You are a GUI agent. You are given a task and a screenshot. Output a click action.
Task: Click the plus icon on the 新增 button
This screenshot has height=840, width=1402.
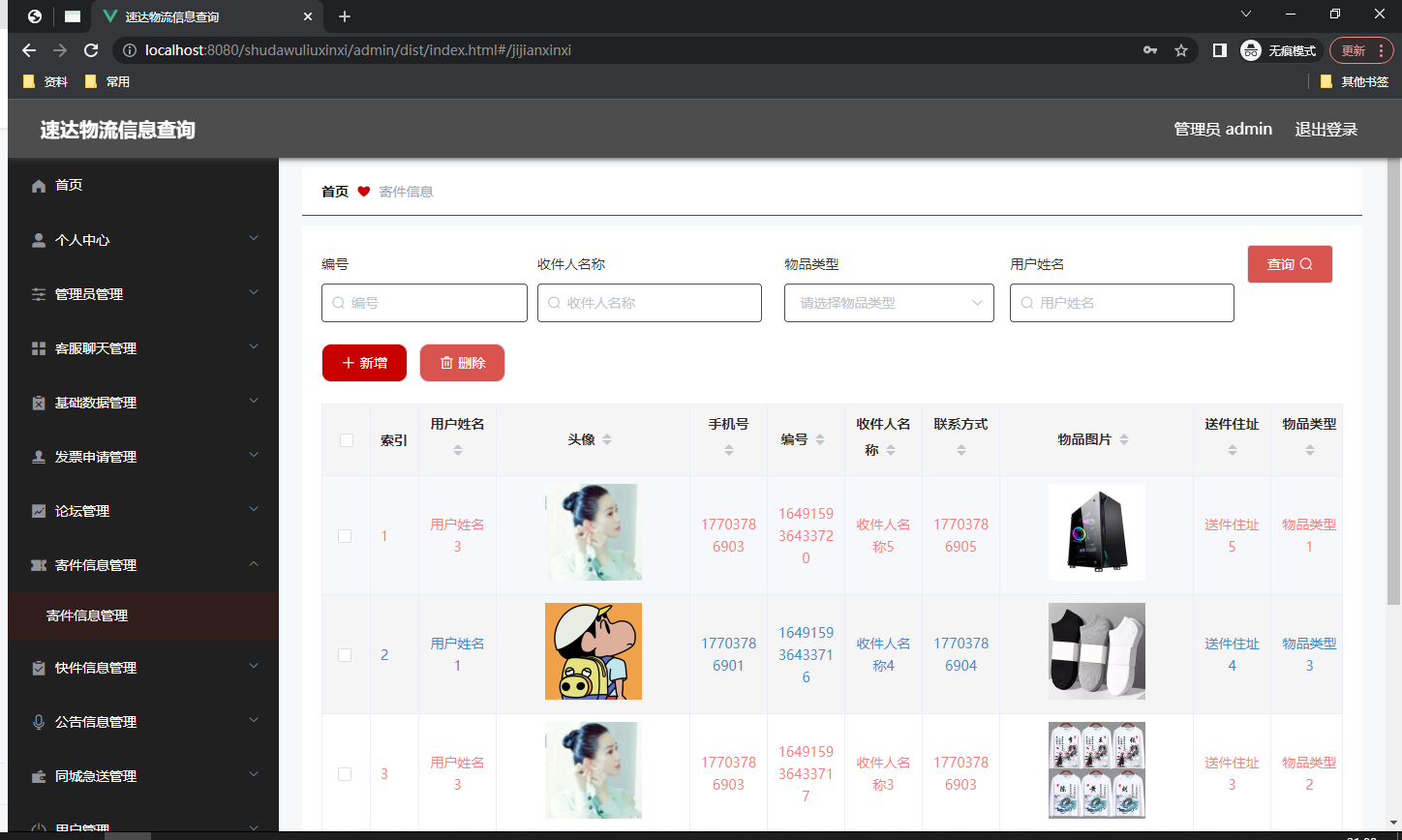(x=349, y=362)
